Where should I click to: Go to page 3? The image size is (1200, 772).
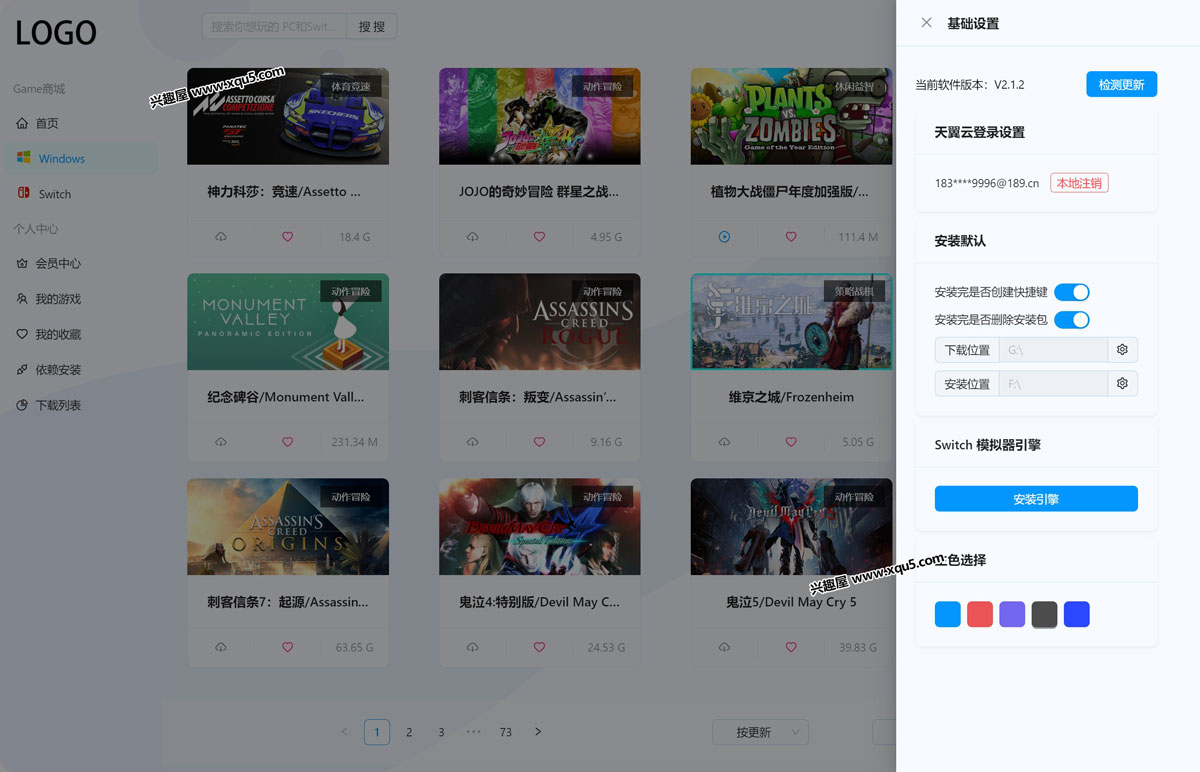[441, 732]
